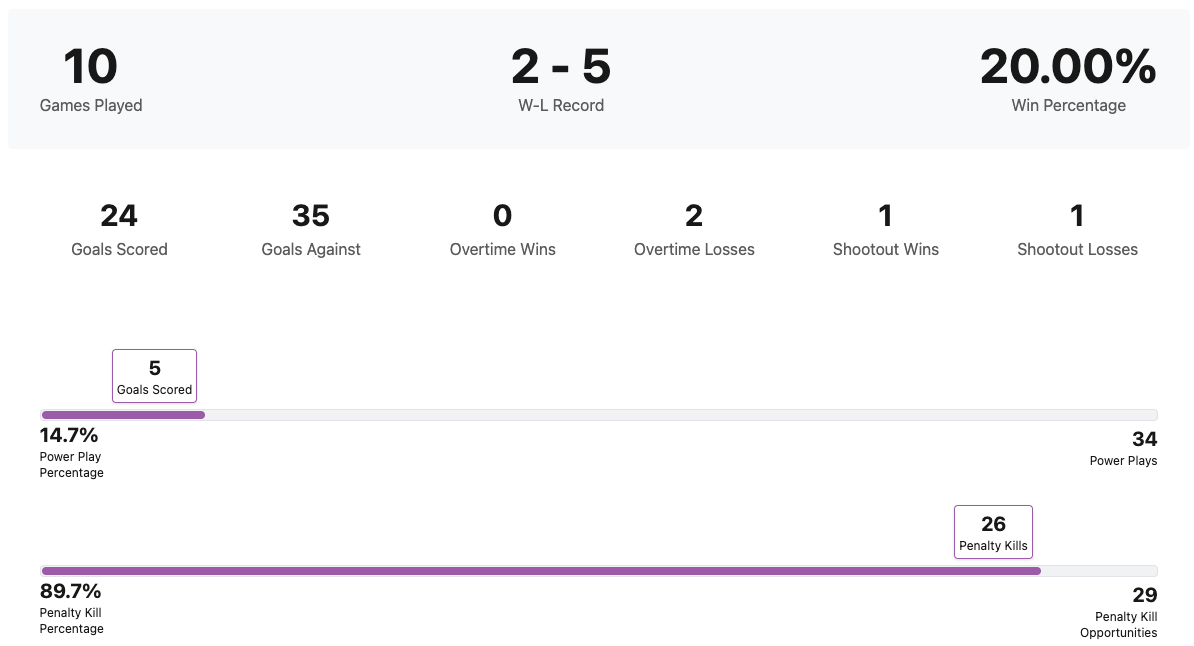Image resolution: width=1194 pixels, height=646 pixels.
Task: Select the 35 Goals Against stat
Action: click(311, 216)
